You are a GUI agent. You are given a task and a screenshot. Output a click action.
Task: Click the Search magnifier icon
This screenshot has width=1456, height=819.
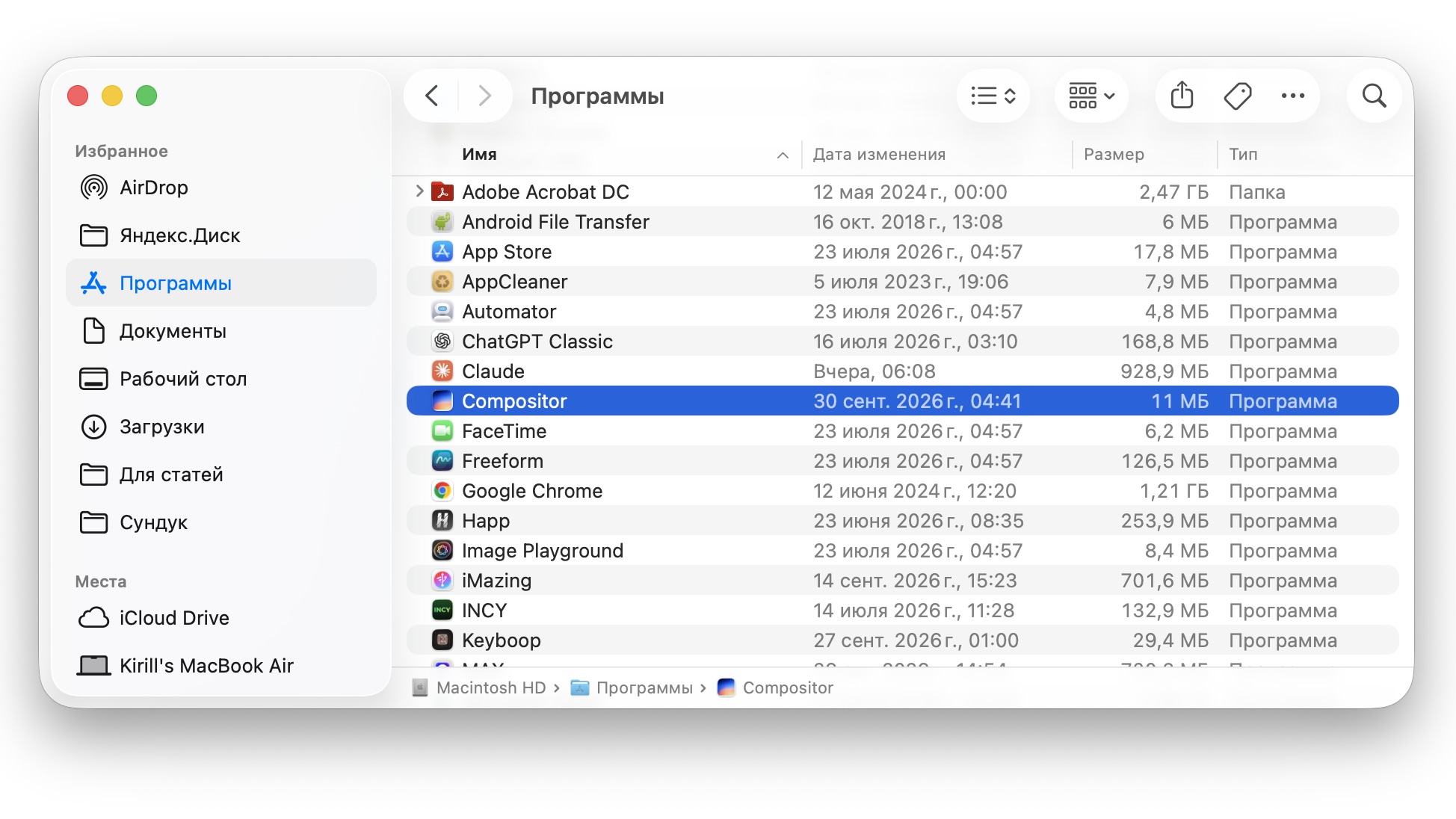1374,96
